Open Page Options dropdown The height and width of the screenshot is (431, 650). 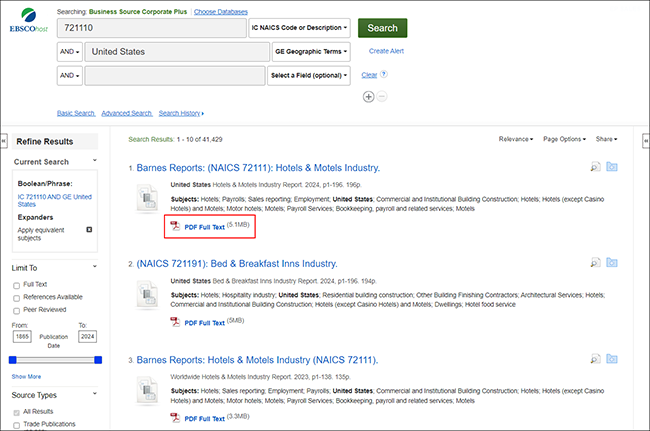[564, 139]
